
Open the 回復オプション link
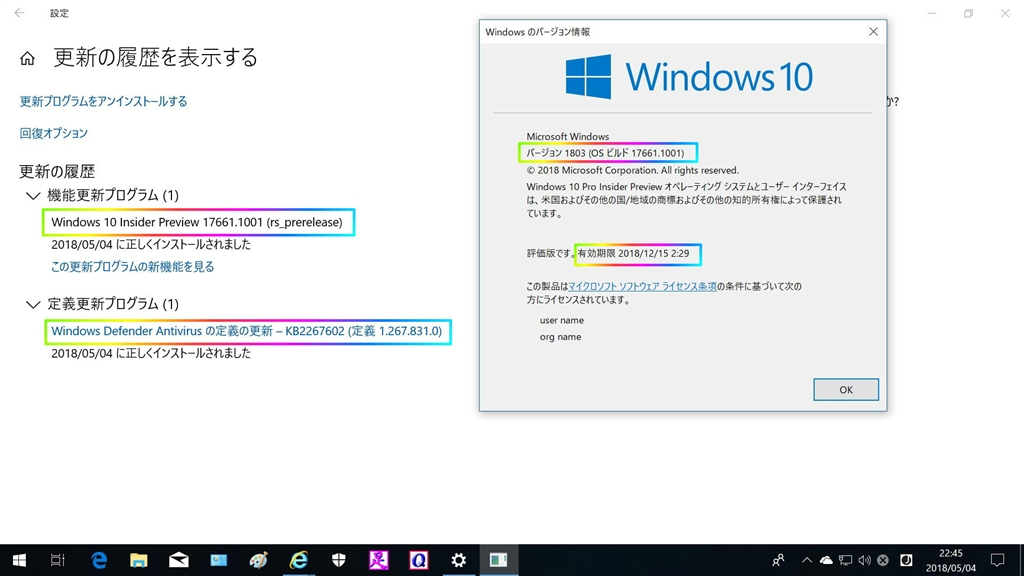pyautogui.click(x=54, y=133)
